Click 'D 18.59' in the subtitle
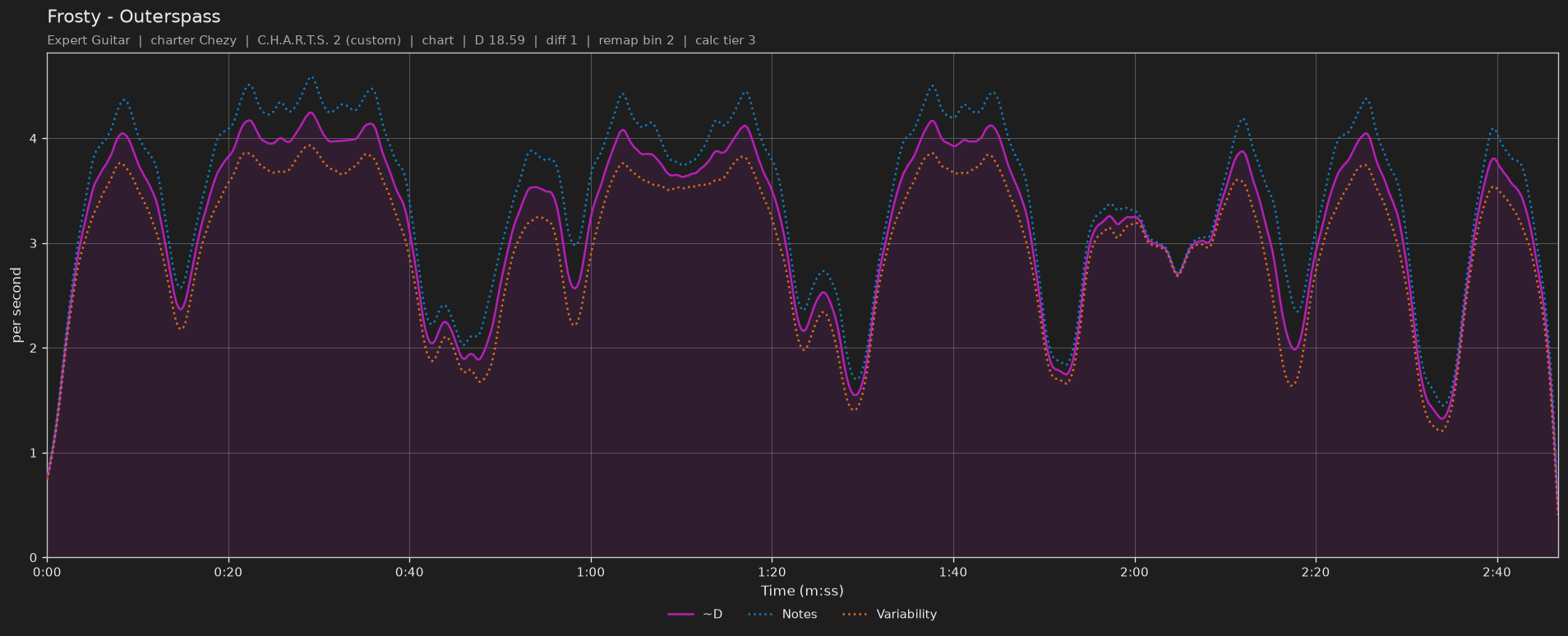 [x=500, y=40]
